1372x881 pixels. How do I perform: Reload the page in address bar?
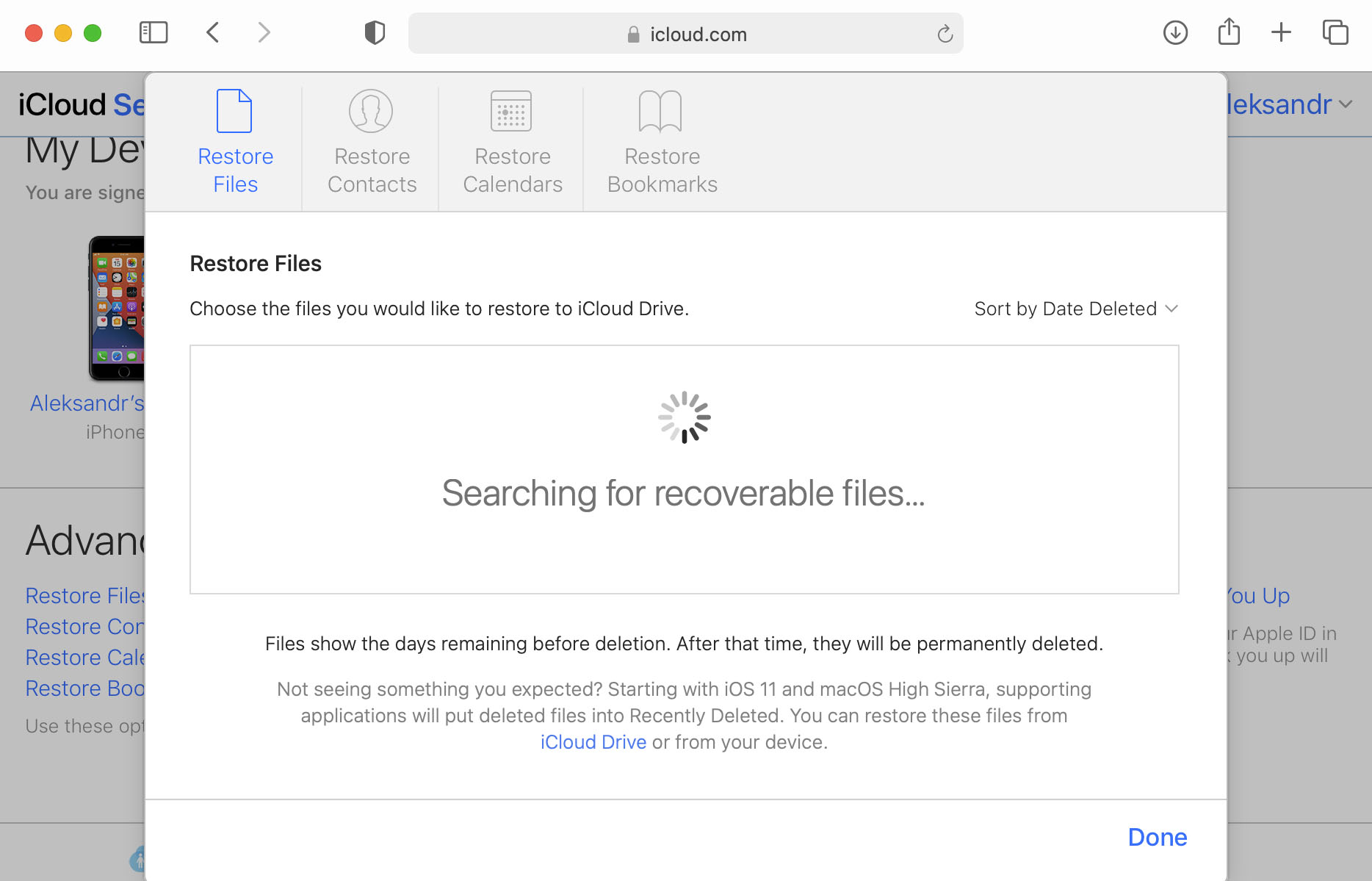pyautogui.click(x=945, y=34)
